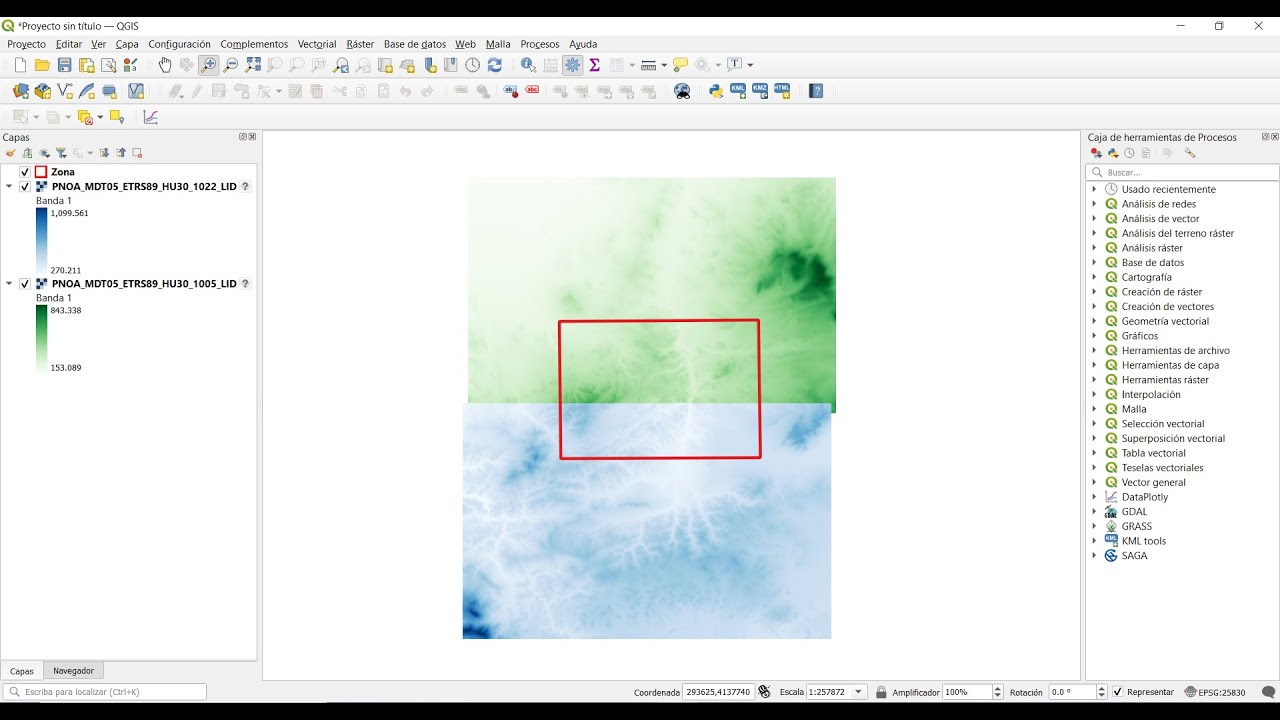This screenshot has width=1280, height=720.
Task: Click the KML import toolbar icon
Action: click(738, 91)
